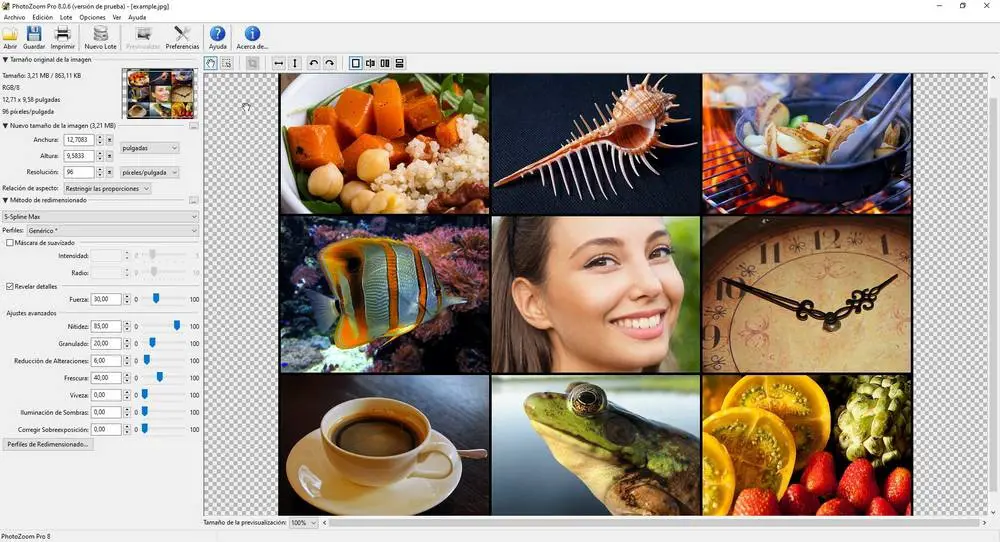Collapse Tamaño original de la imagen section

click(x=5, y=60)
